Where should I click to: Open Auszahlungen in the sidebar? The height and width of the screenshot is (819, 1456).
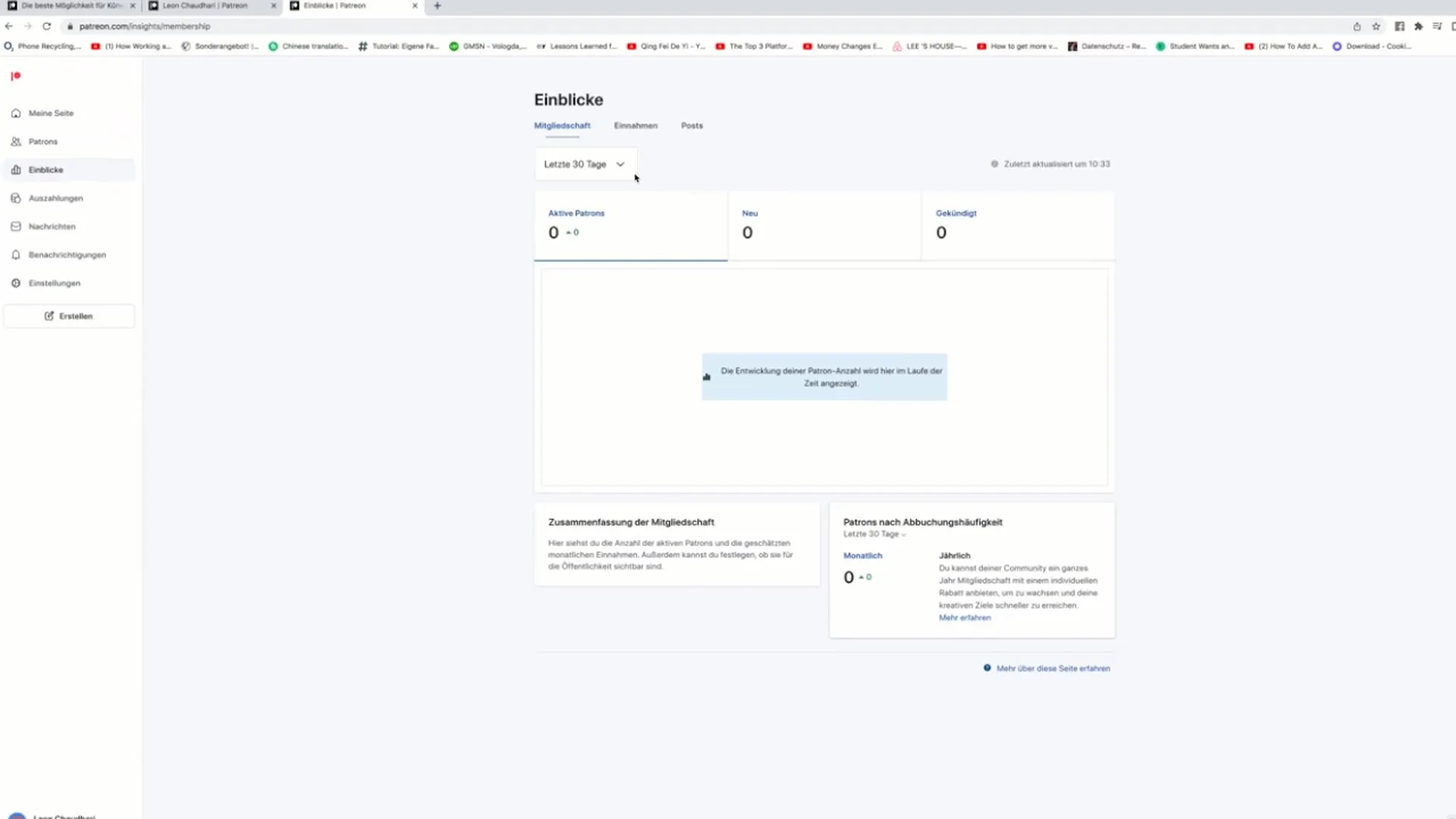click(x=69, y=198)
